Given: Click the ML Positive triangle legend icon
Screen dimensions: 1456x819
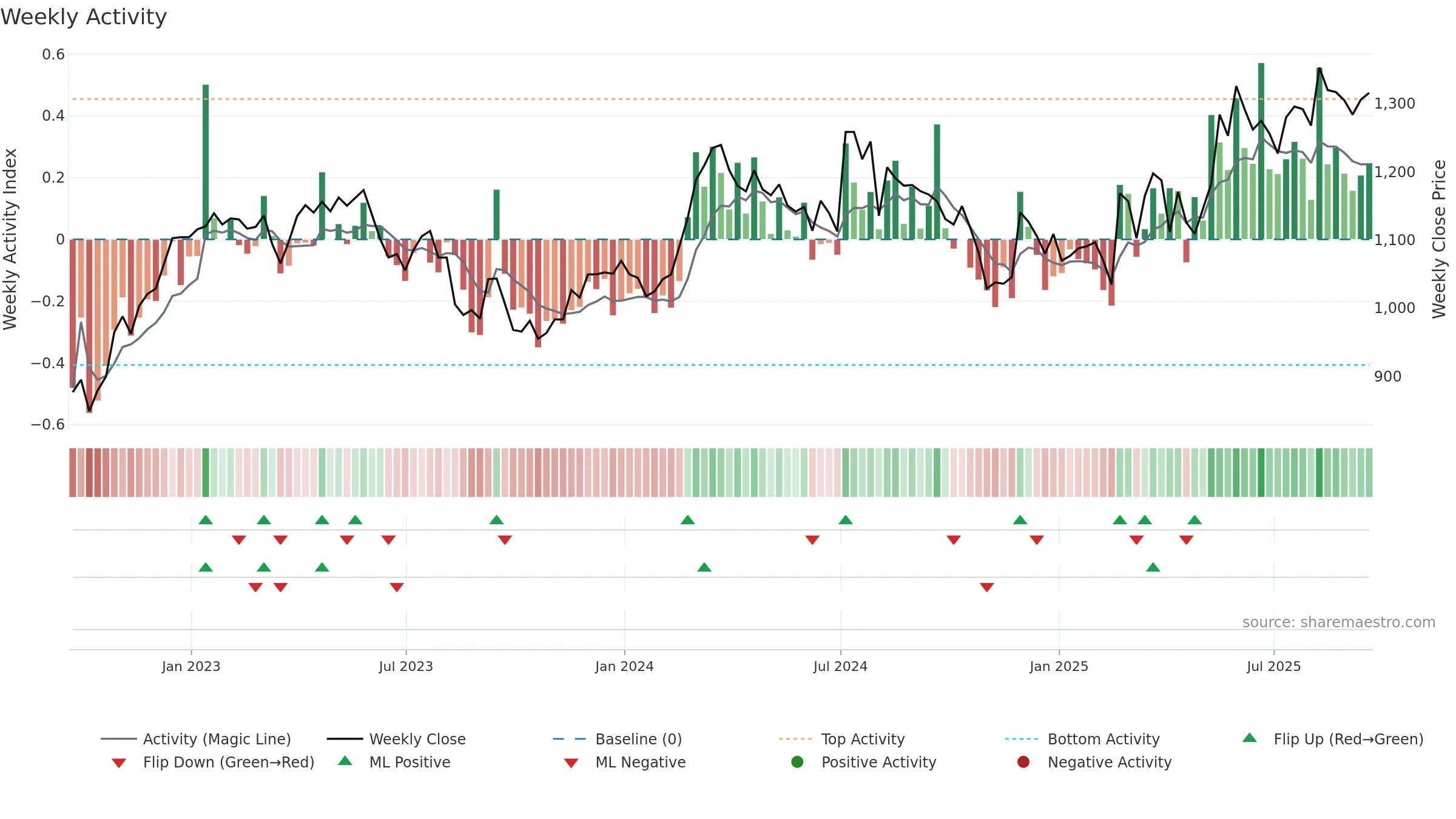Looking at the screenshot, I should click(x=345, y=761).
